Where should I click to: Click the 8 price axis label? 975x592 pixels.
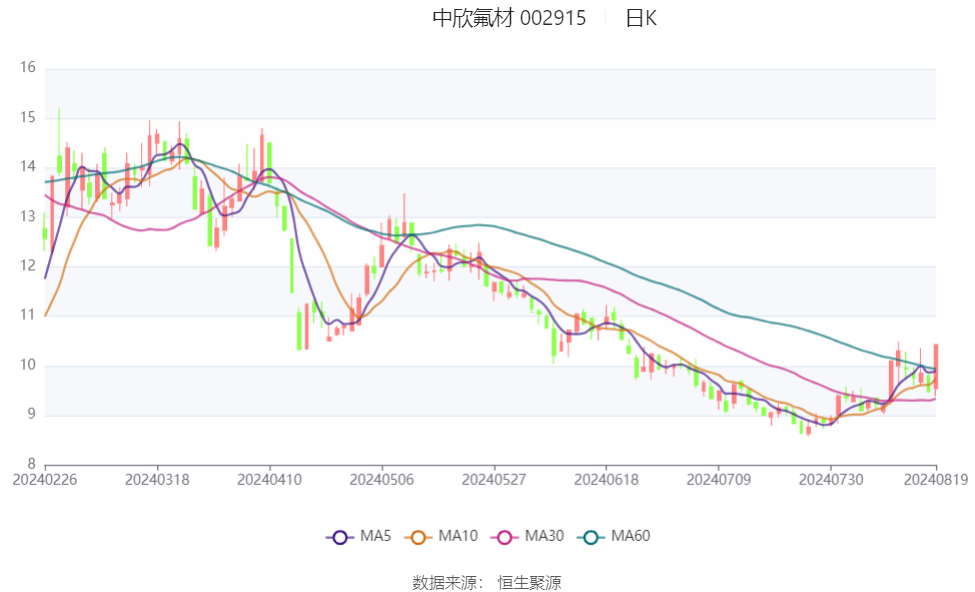(31, 463)
